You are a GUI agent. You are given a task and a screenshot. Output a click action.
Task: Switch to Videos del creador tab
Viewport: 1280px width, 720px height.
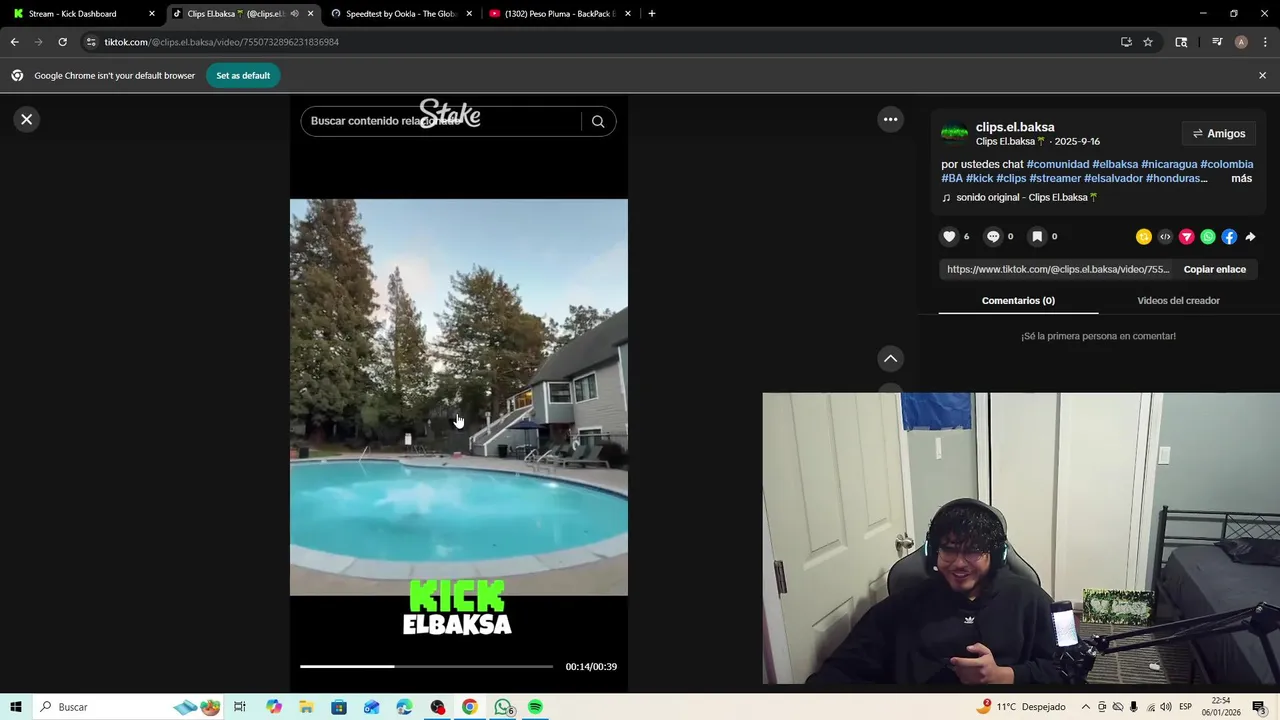click(x=1178, y=300)
